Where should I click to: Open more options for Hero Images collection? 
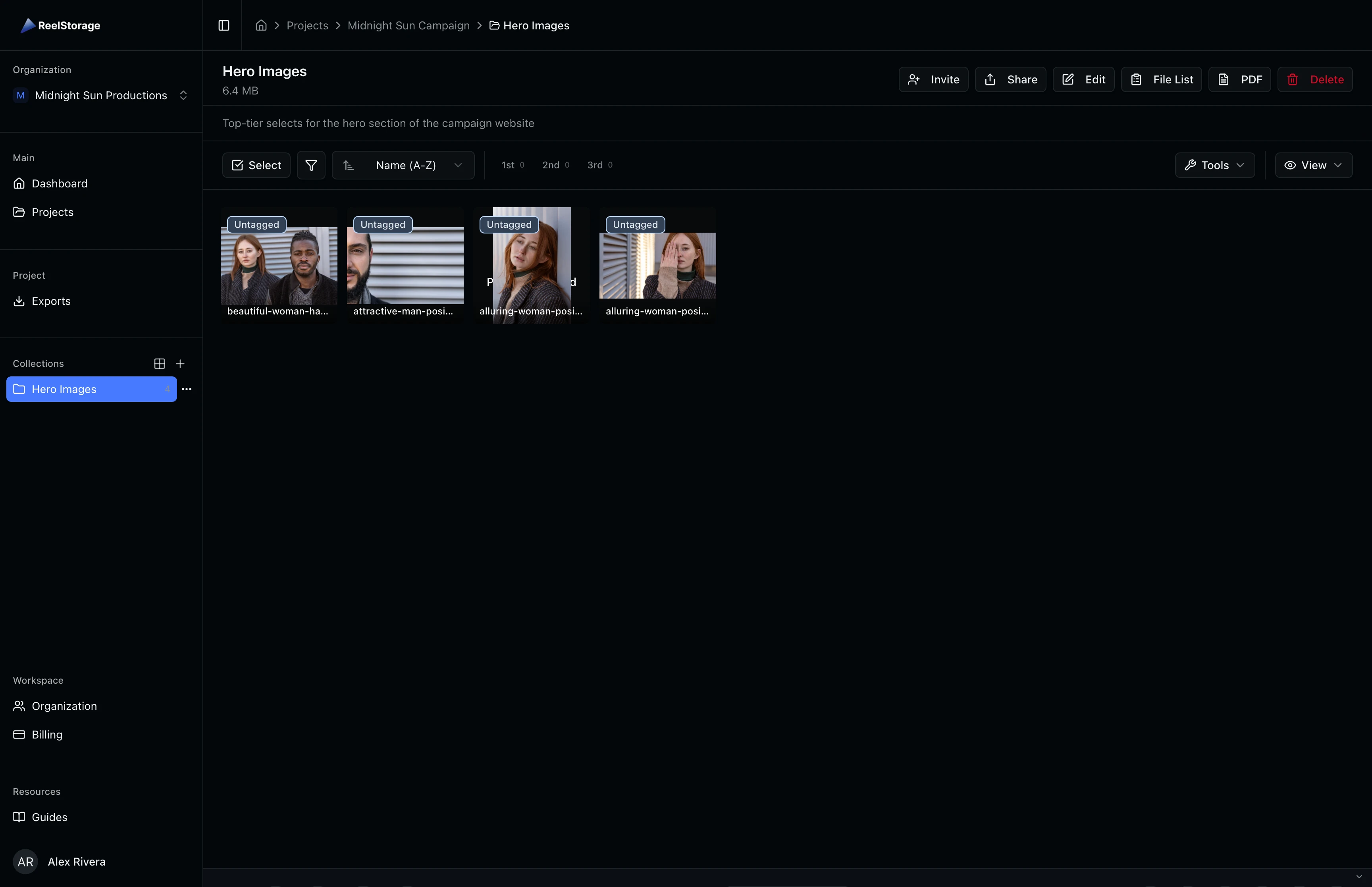click(186, 389)
